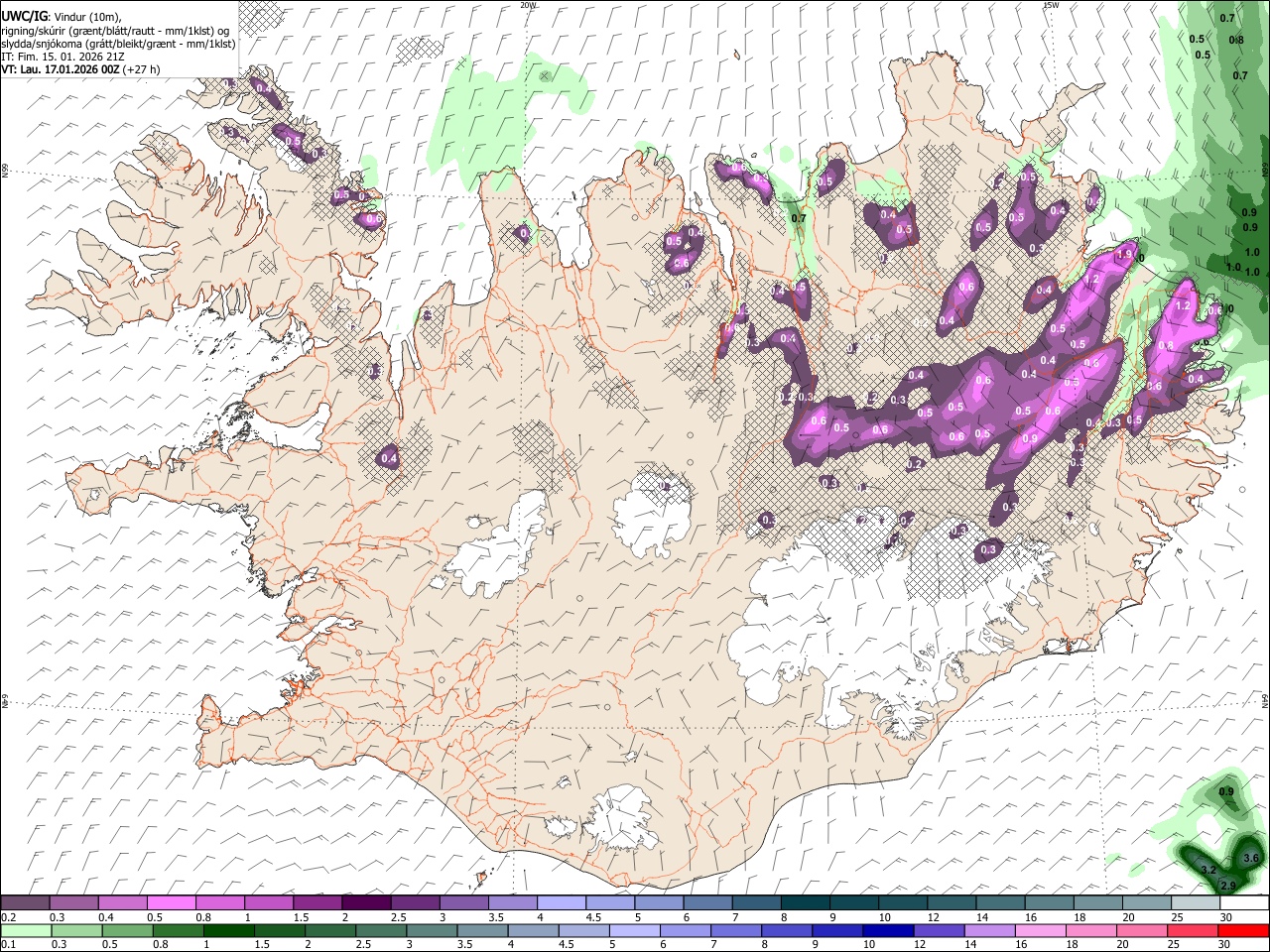Click the "(+27 h)" forecast offset text
The height and width of the screenshot is (952, 1270).
click(142, 69)
